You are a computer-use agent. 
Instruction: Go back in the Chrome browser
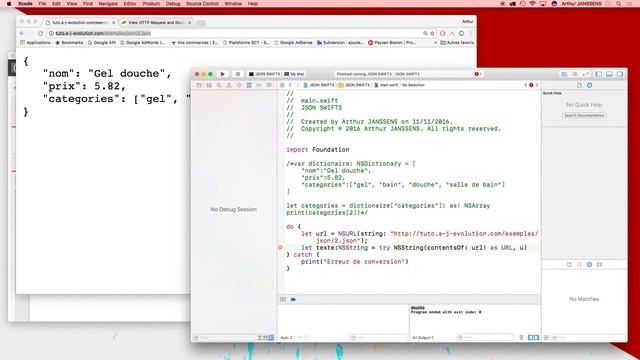pyautogui.click(x=22, y=33)
